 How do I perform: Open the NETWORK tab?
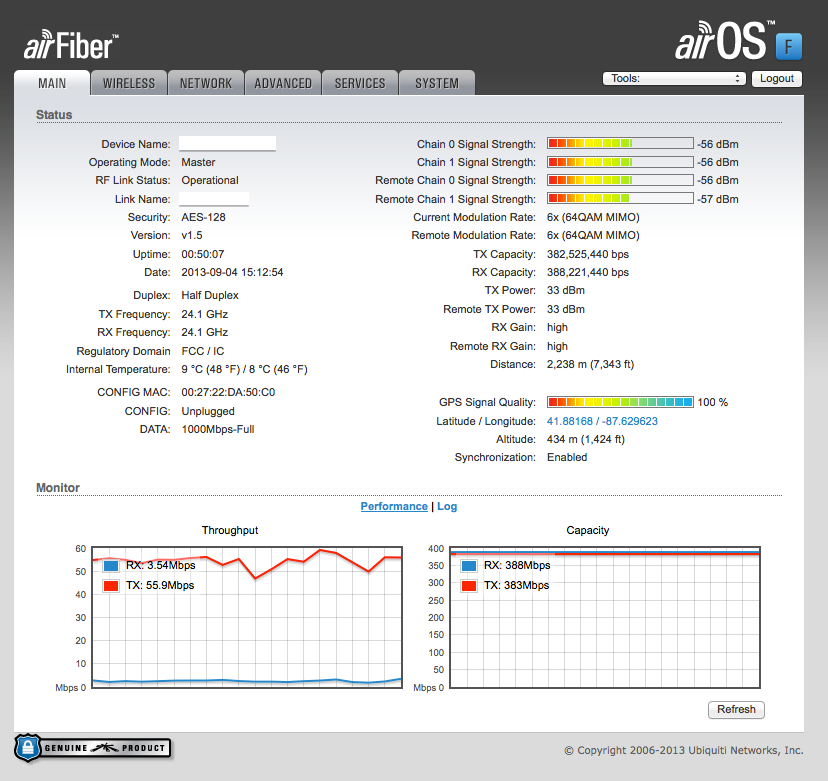pos(206,84)
